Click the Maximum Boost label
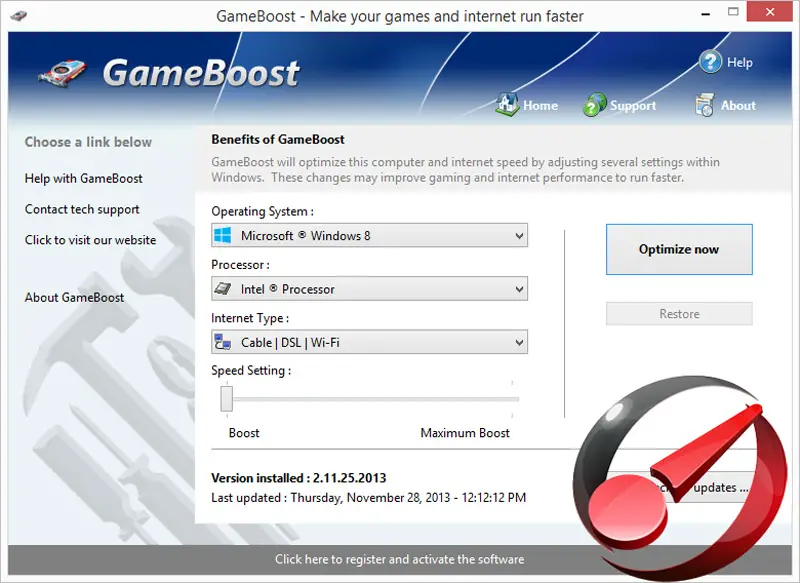Viewport: 800px width, 583px height. coord(465,433)
